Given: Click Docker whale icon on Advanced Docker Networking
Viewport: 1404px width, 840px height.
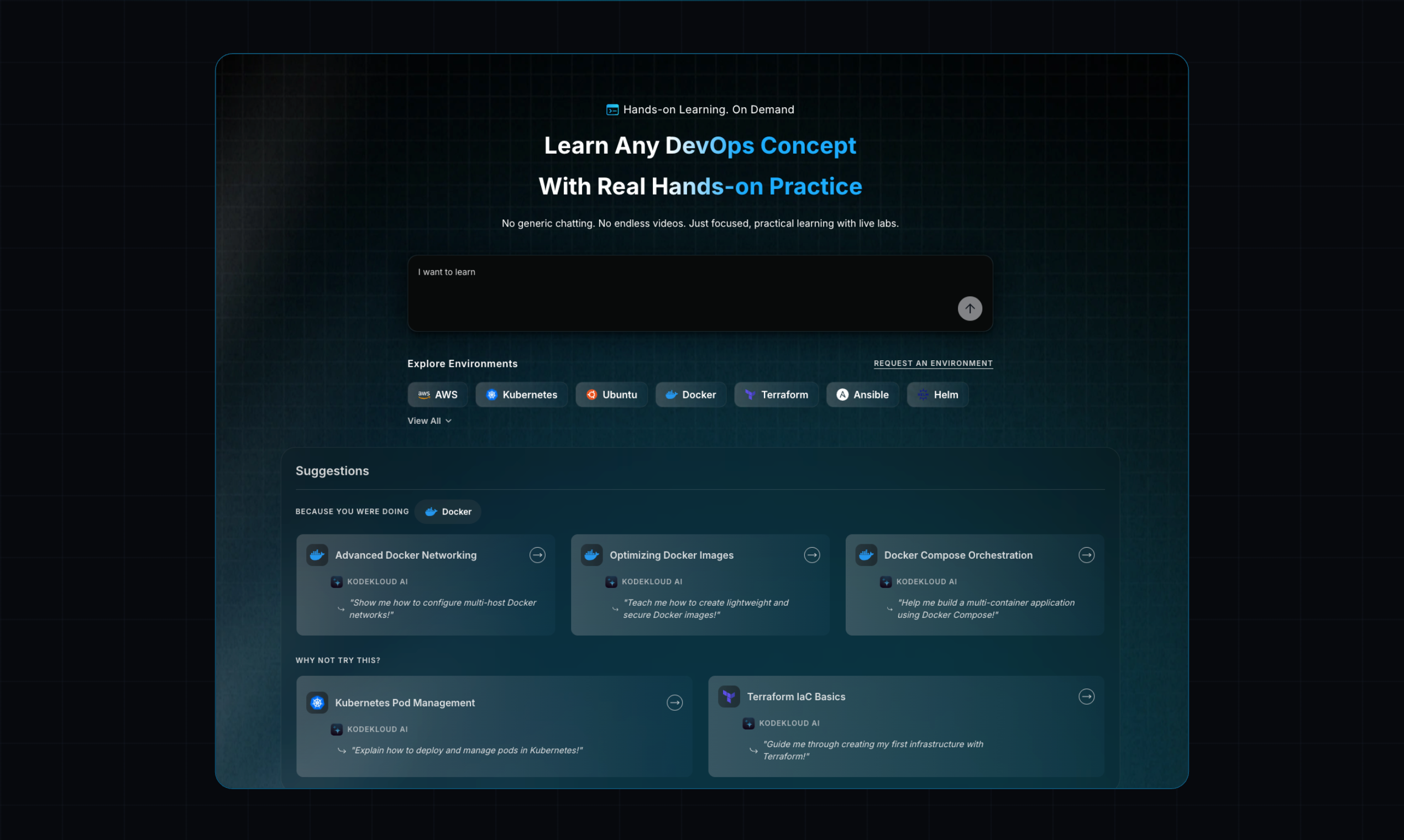Looking at the screenshot, I should 317,555.
